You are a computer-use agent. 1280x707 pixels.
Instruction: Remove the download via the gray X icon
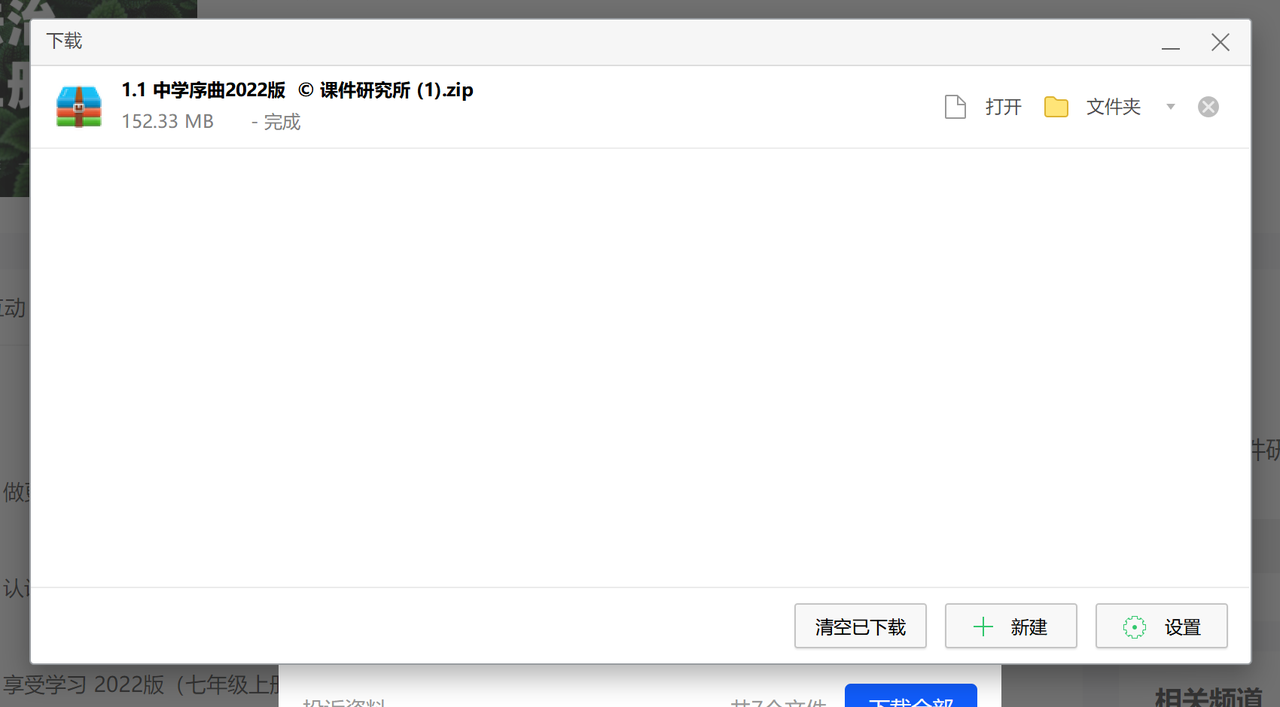coord(1208,106)
